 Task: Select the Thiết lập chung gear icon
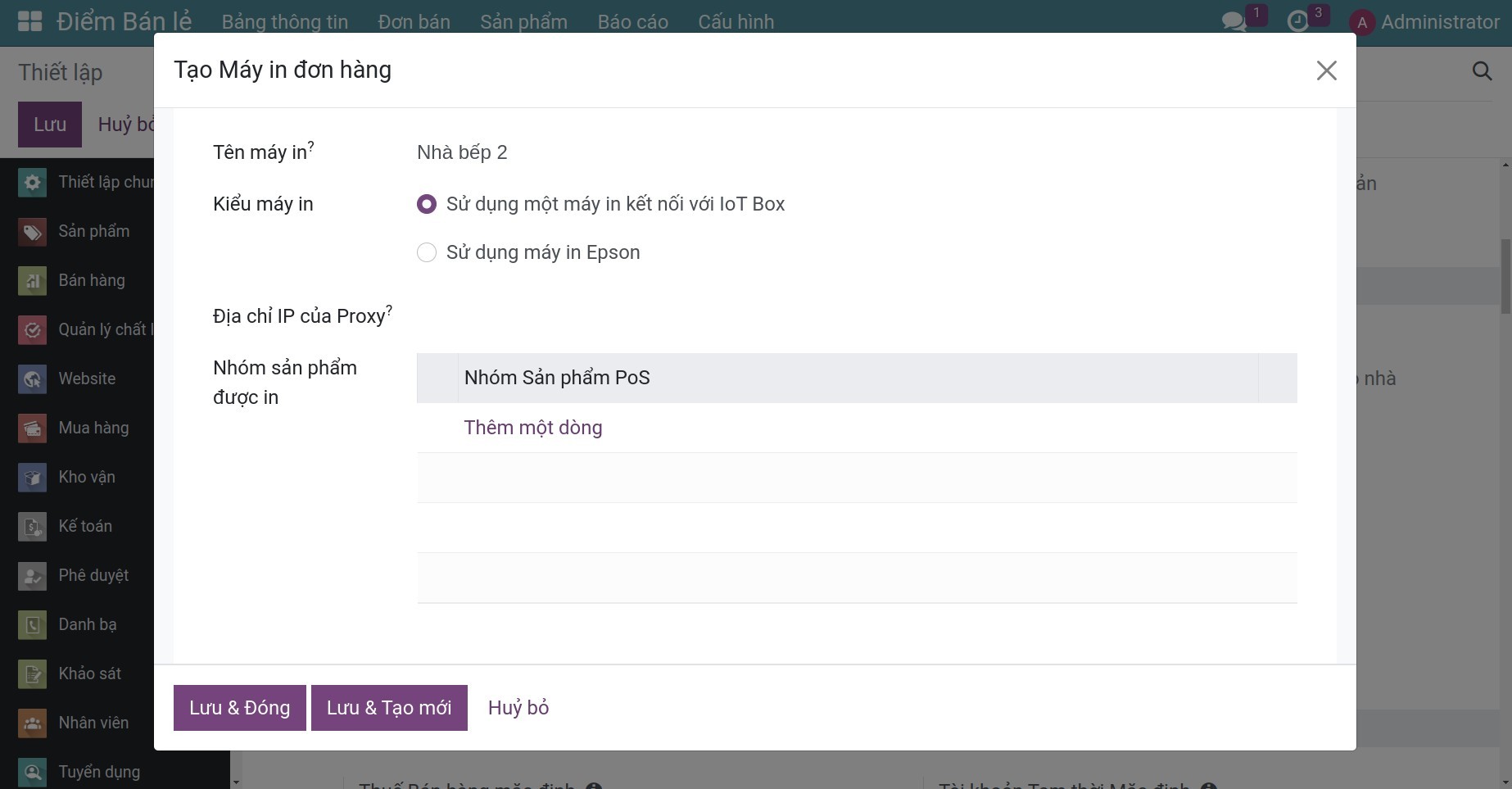(x=32, y=182)
